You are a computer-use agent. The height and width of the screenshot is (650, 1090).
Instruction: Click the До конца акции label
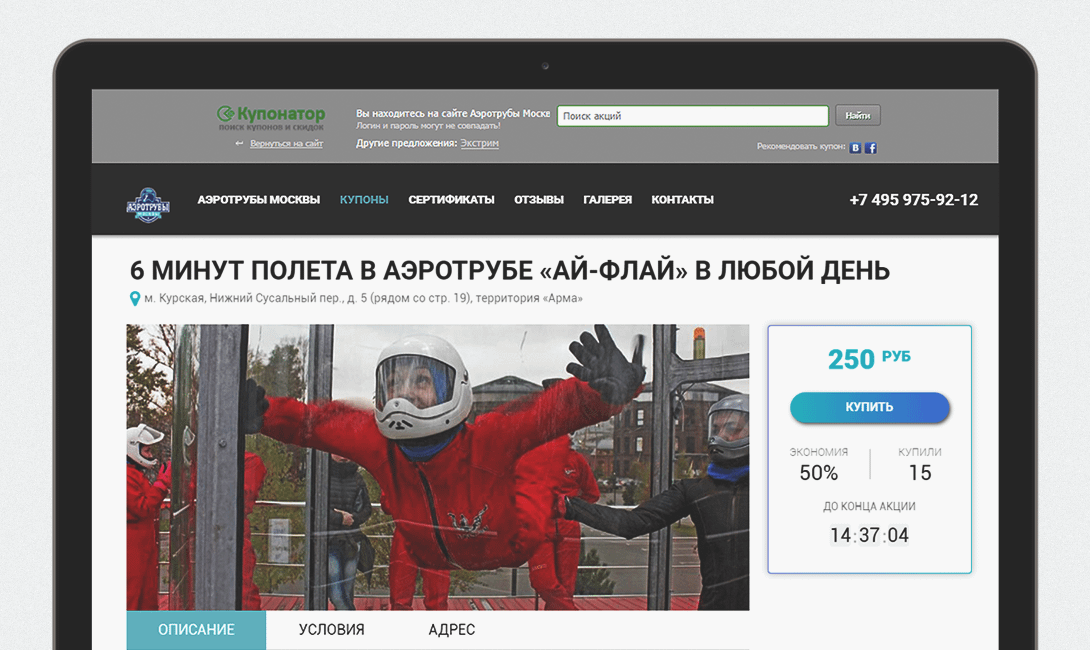[x=869, y=506]
